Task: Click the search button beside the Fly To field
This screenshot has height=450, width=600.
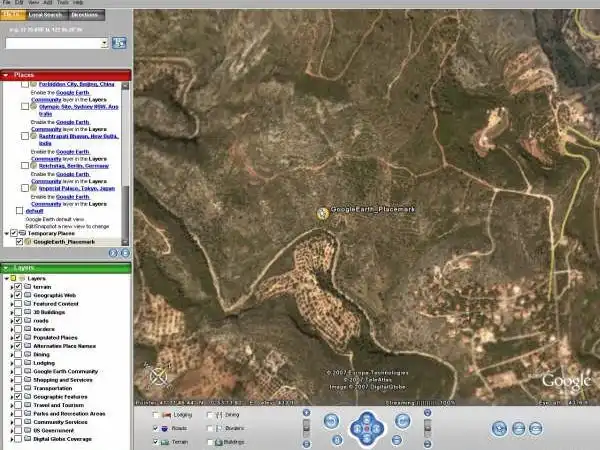Action: coord(119,43)
